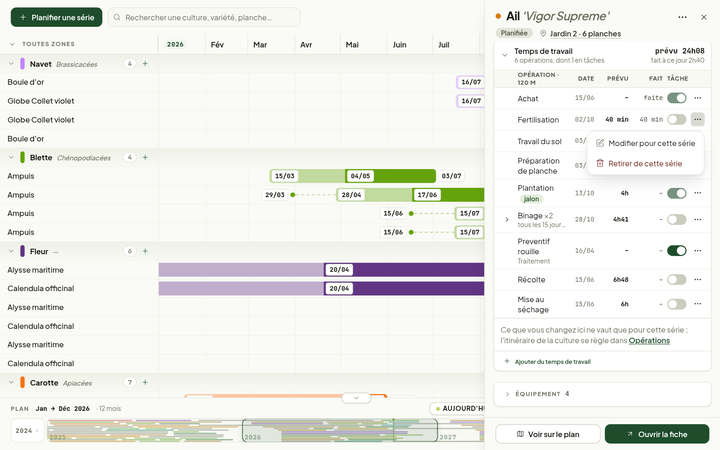Choose Retirer de cette série
Viewport: 720px width, 450px height.
click(645, 163)
